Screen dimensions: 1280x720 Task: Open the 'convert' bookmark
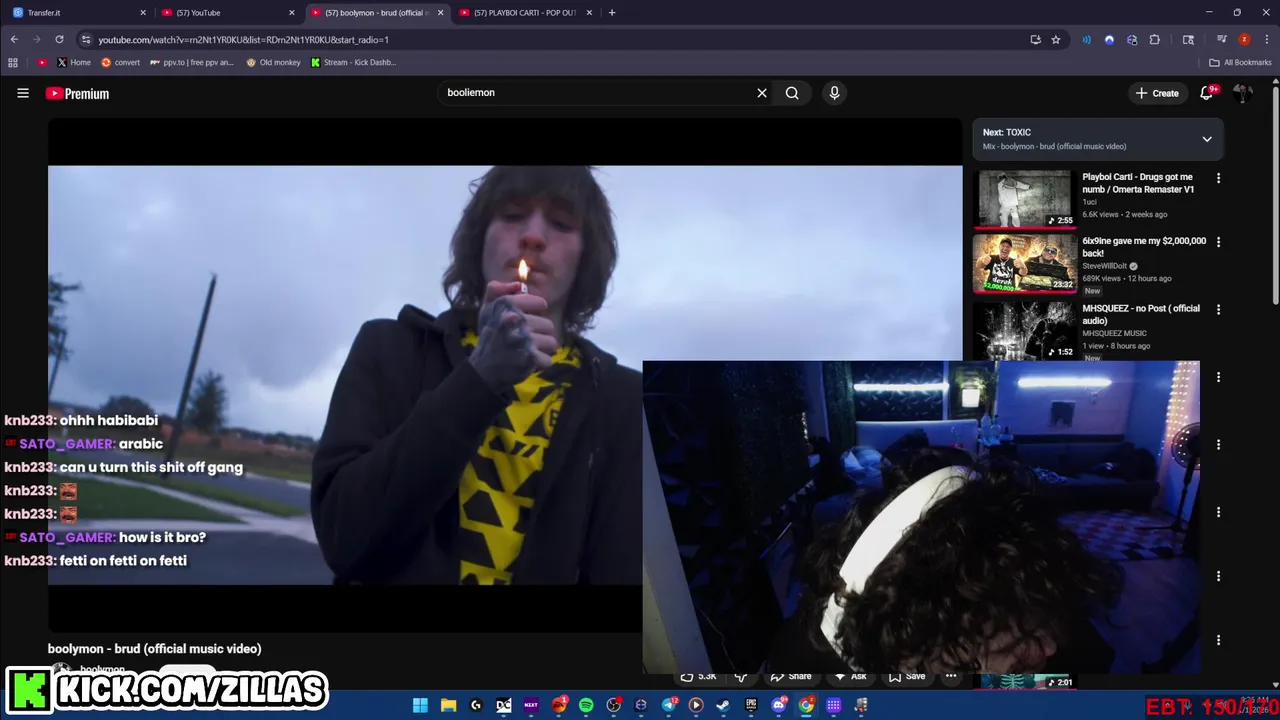pyautogui.click(x=120, y=62)
